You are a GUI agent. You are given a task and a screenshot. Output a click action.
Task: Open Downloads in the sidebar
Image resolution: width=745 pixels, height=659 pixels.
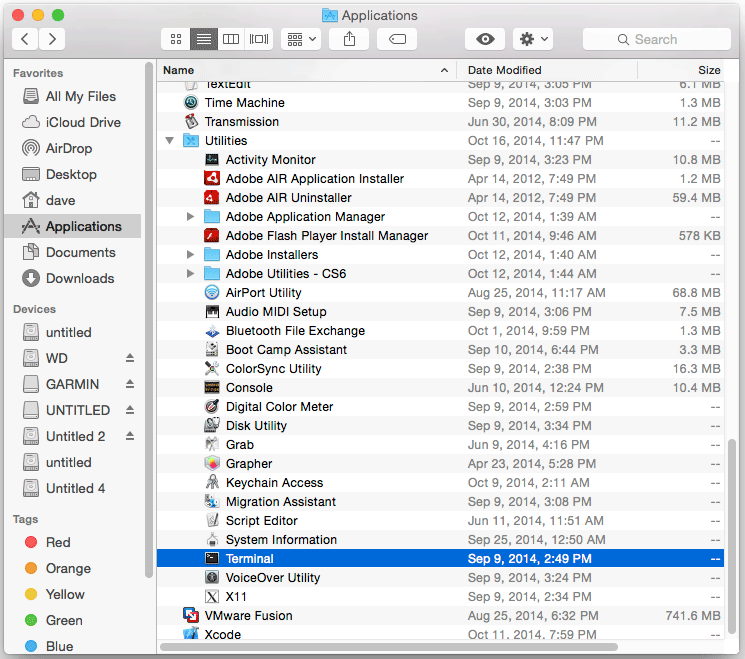(x=73, y=278)
